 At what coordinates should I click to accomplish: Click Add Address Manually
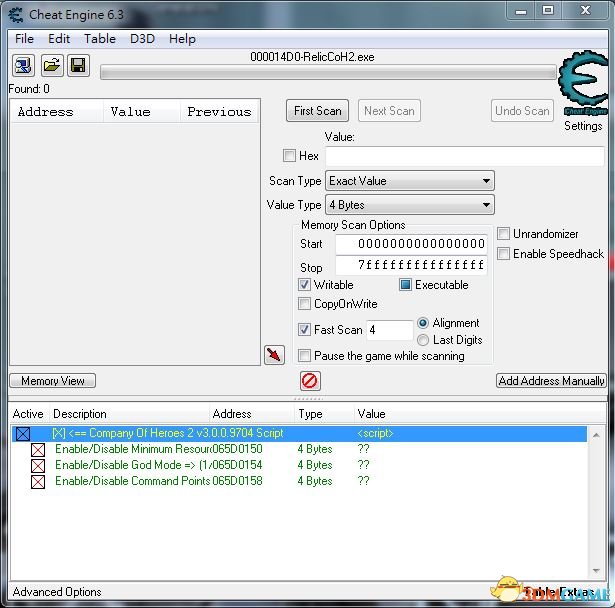tap(551, 380)
